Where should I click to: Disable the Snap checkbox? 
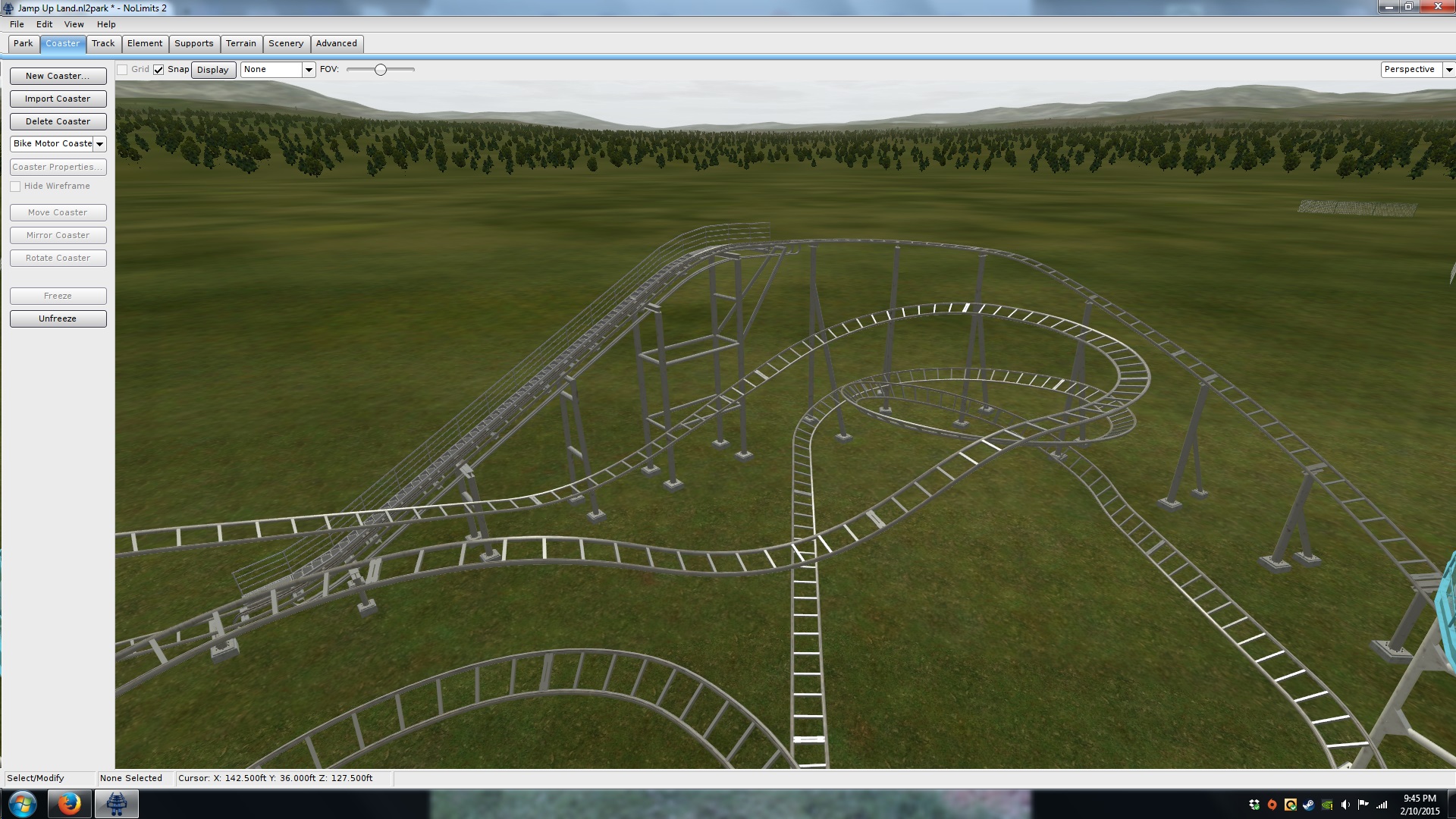coord(158,70)
